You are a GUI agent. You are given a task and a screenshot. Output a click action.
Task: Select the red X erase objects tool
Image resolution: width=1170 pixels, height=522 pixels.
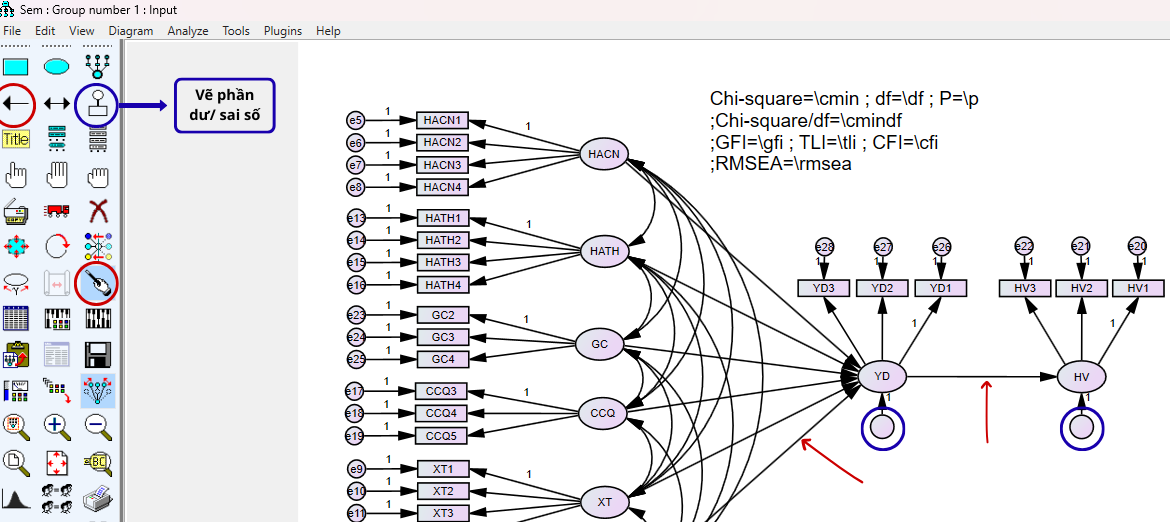[97, 211]
